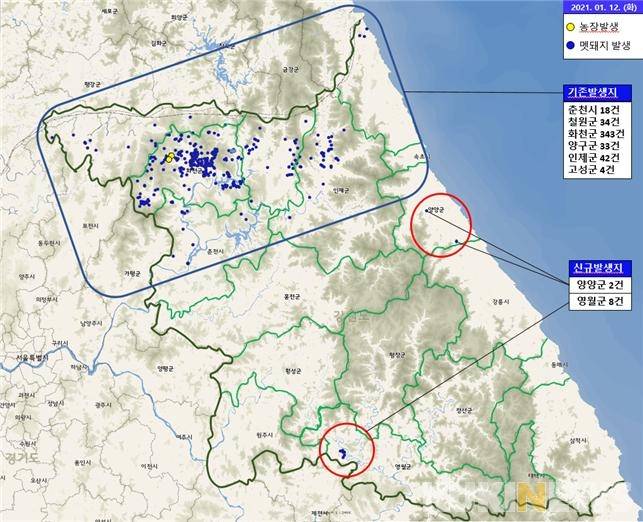This screenshot has height=522, width=643.
Task: Click the yellow farm outbreak marker on map
Action: [170, 157]
